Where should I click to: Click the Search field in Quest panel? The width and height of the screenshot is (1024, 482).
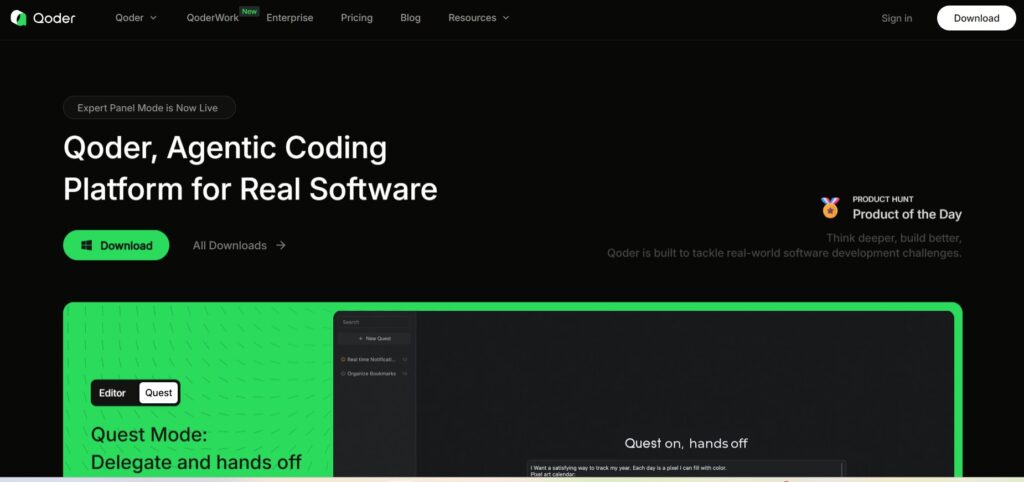click(x=375, y=322)
